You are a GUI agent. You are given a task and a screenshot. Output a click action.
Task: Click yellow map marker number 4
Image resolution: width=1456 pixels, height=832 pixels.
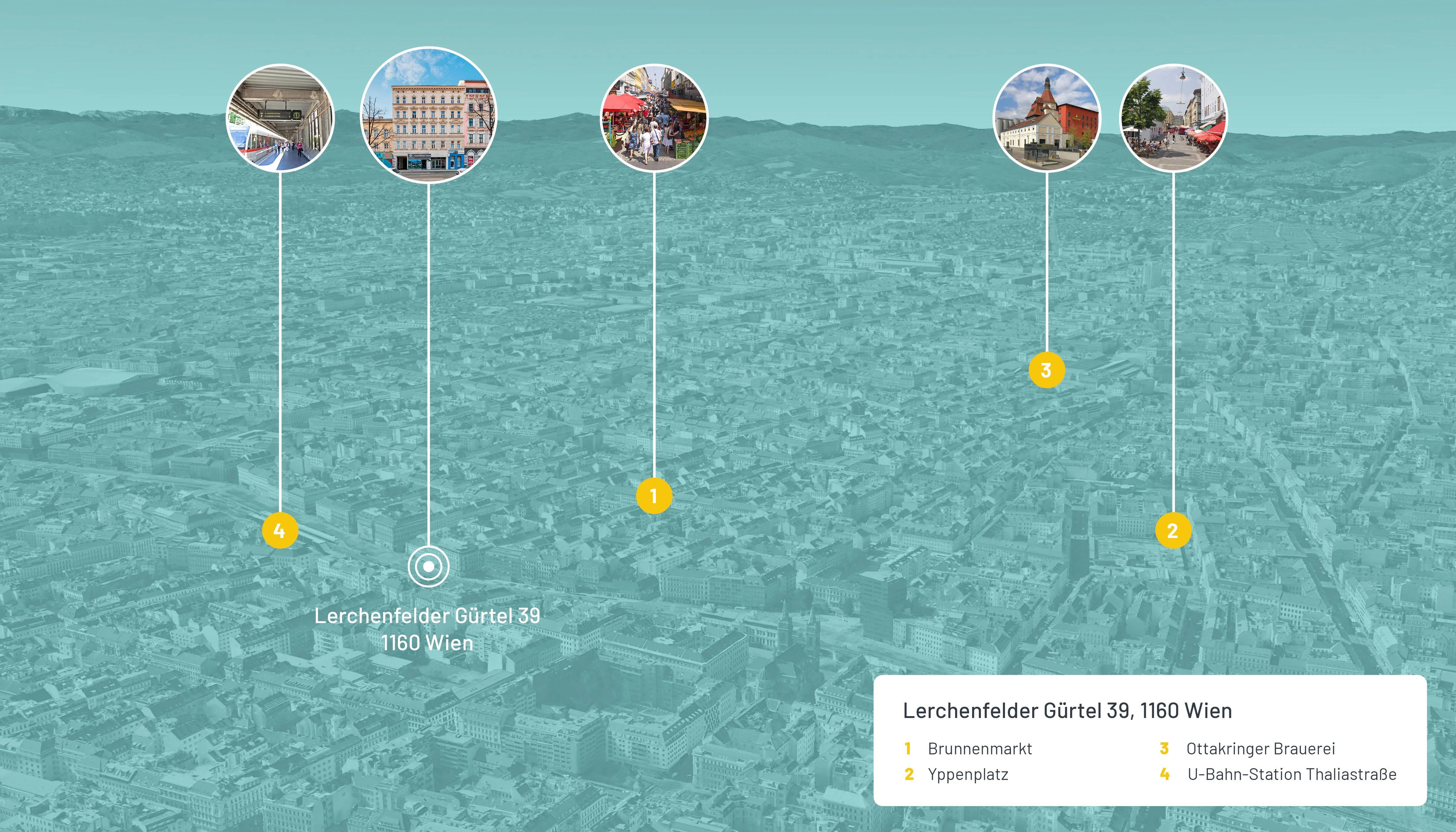280,531
